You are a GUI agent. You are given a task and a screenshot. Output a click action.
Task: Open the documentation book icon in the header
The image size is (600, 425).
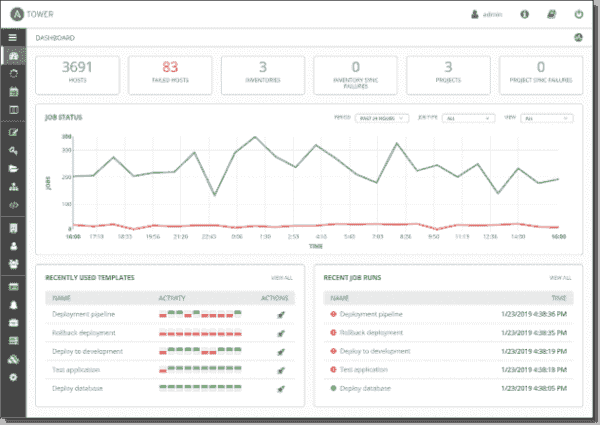[x=552, y=14]
